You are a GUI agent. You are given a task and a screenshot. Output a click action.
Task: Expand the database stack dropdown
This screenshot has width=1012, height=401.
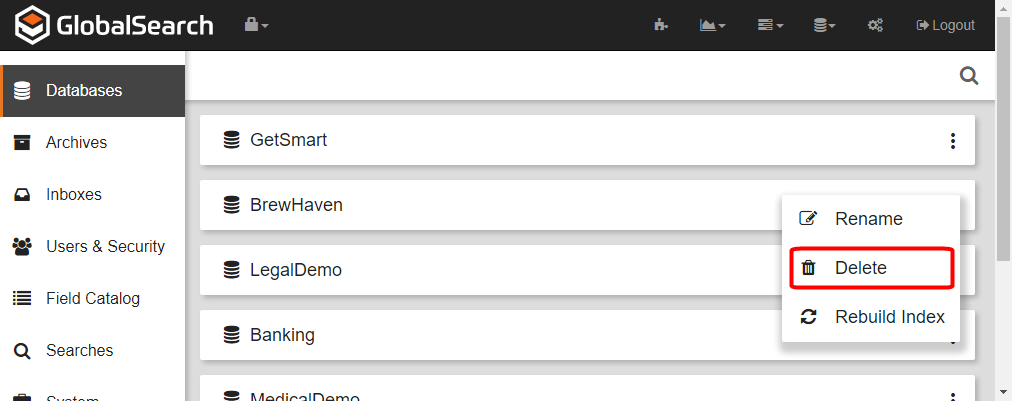coord(824,25)
